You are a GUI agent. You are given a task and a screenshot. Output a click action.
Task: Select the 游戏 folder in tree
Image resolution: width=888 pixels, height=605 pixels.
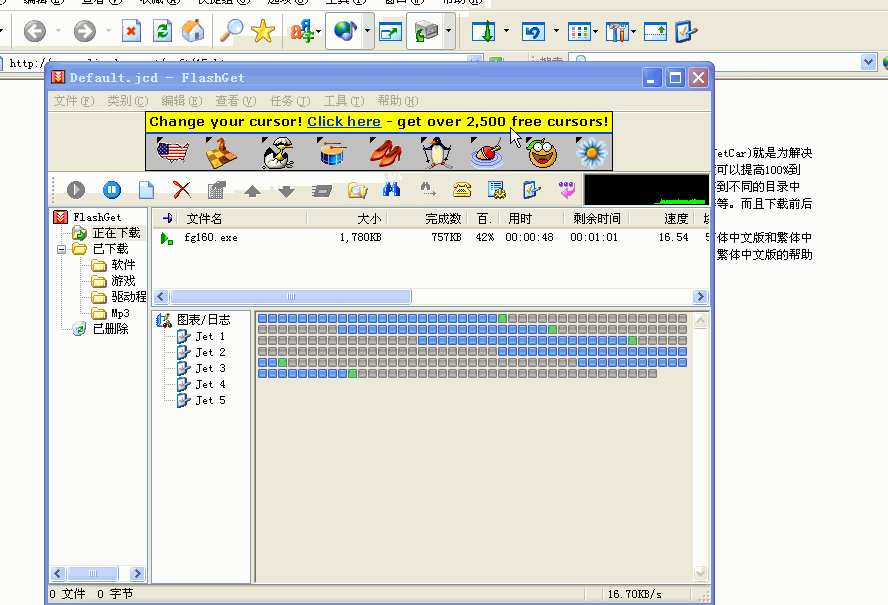[123, 281]
